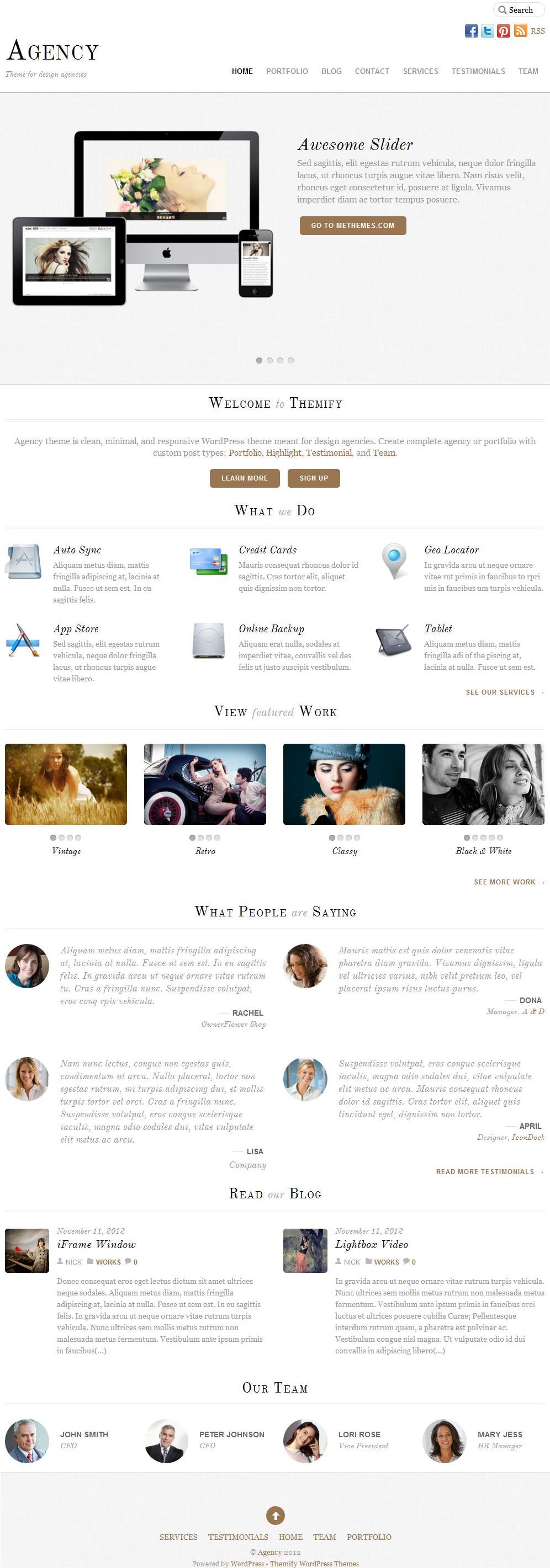Screen dimensions: 550x1568
Task: Click the back-to-top arrow icon in footer
Action: coord(276,1515)
